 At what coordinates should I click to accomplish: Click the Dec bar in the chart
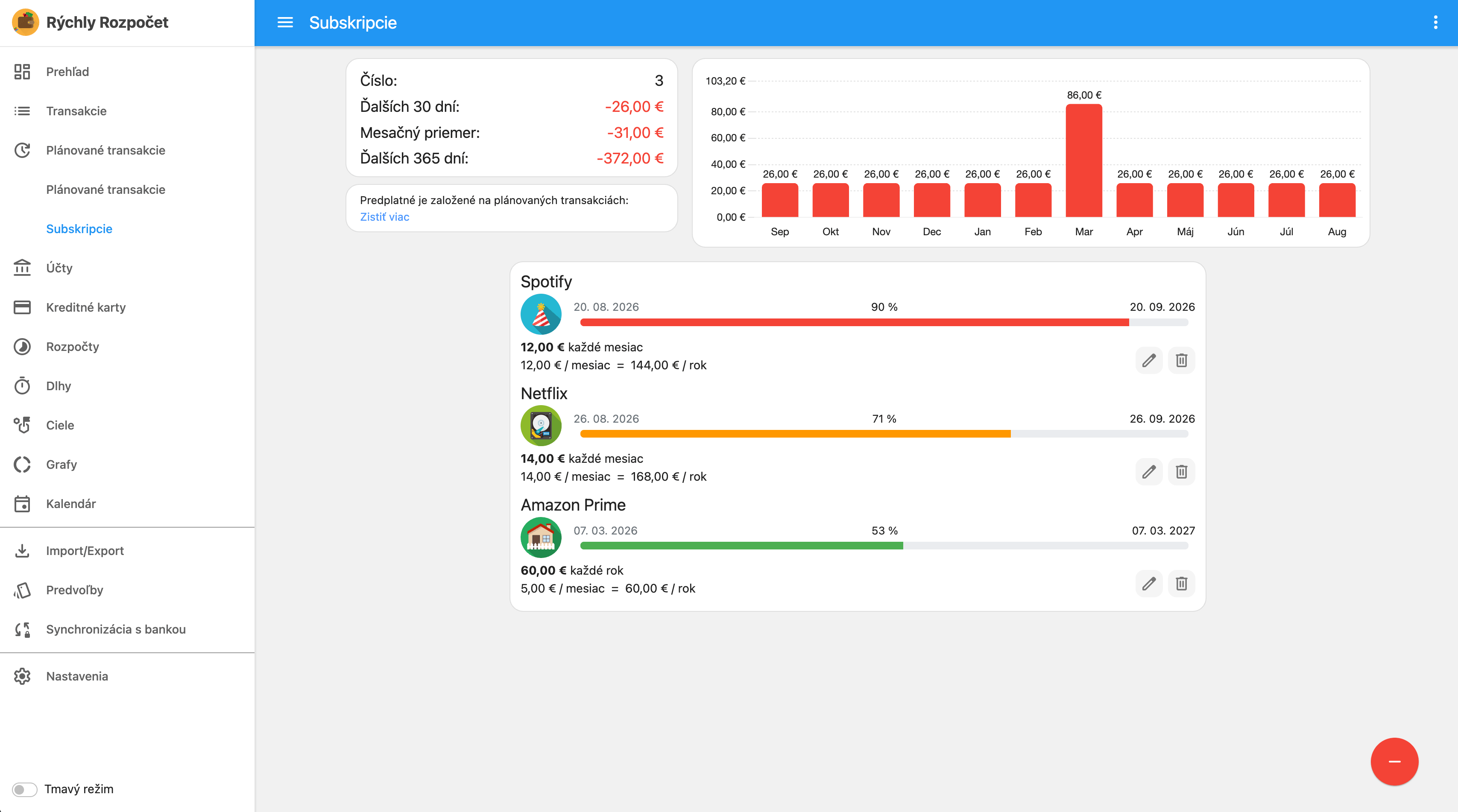point(931,200)
